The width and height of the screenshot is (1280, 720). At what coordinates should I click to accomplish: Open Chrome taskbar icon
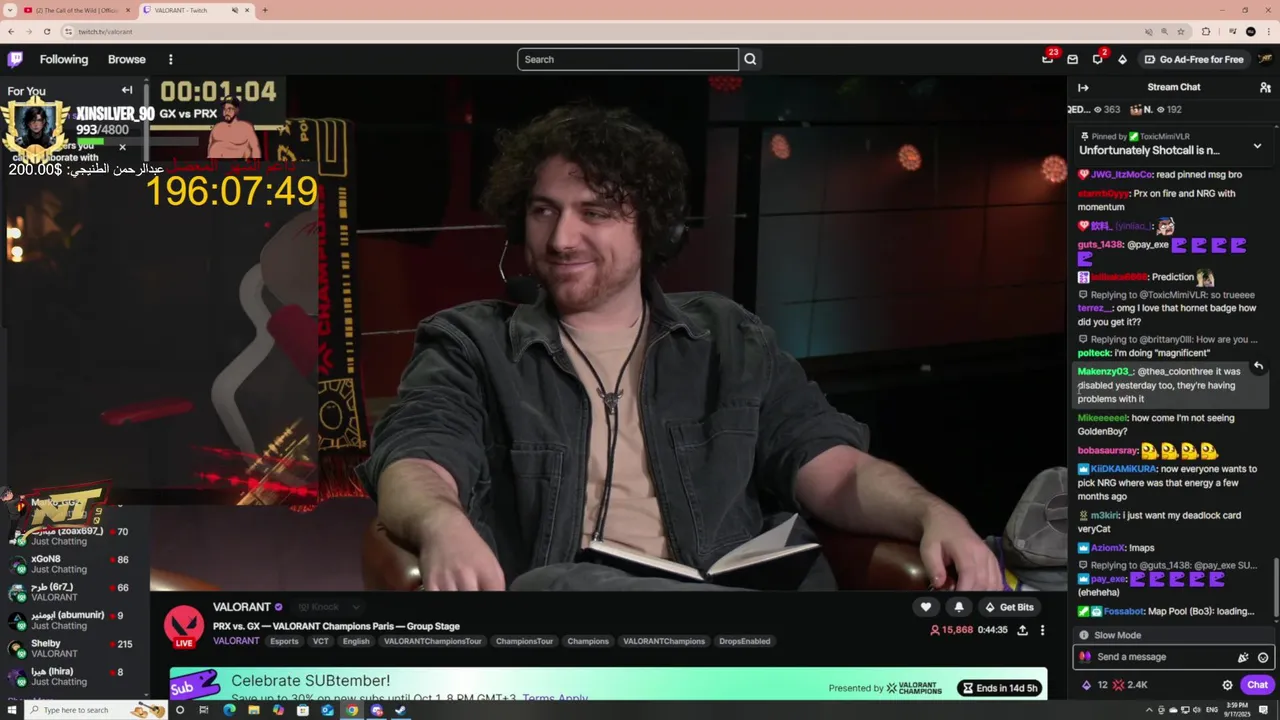coord(352,710)
